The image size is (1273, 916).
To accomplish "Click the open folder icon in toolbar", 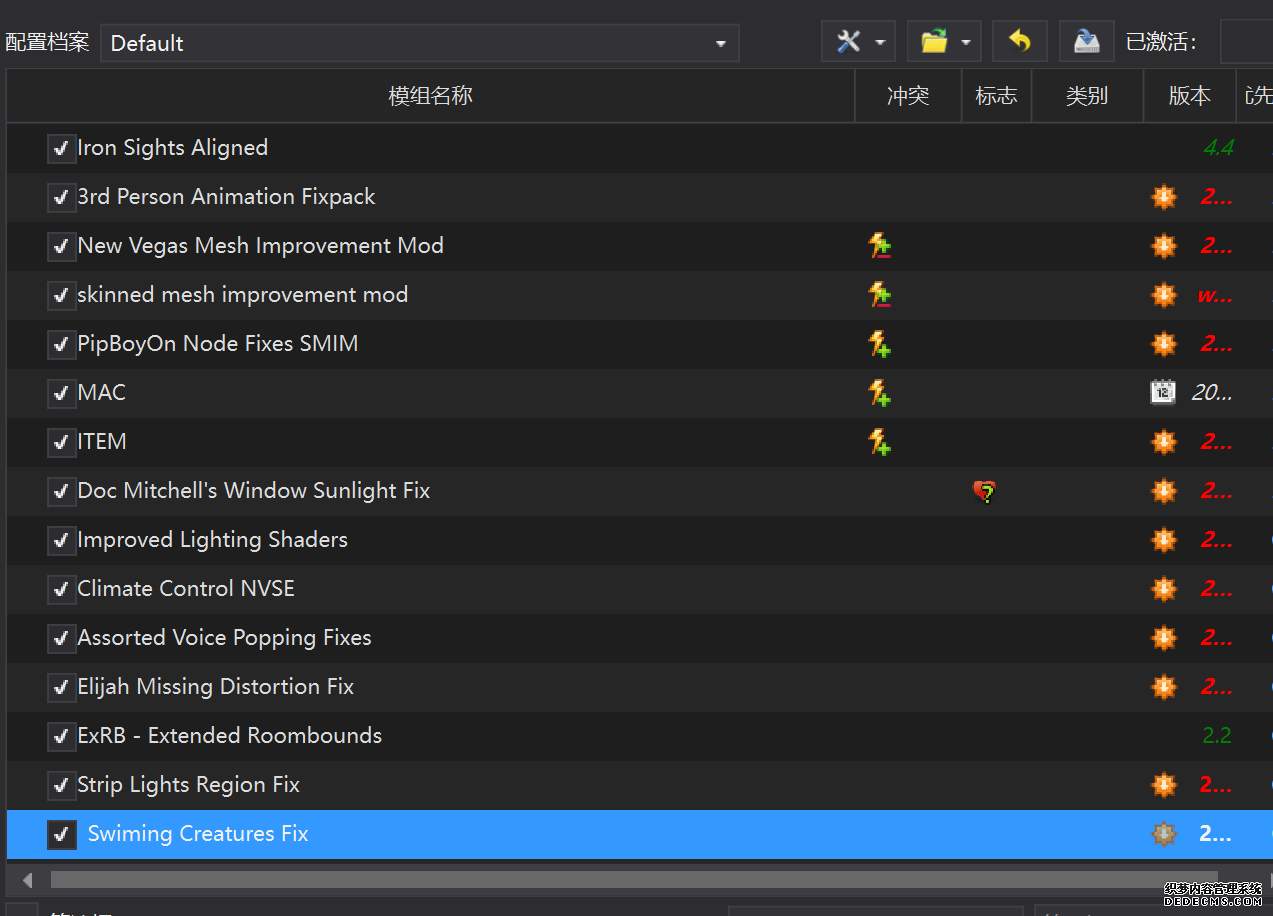I will [x=933, y=42].
